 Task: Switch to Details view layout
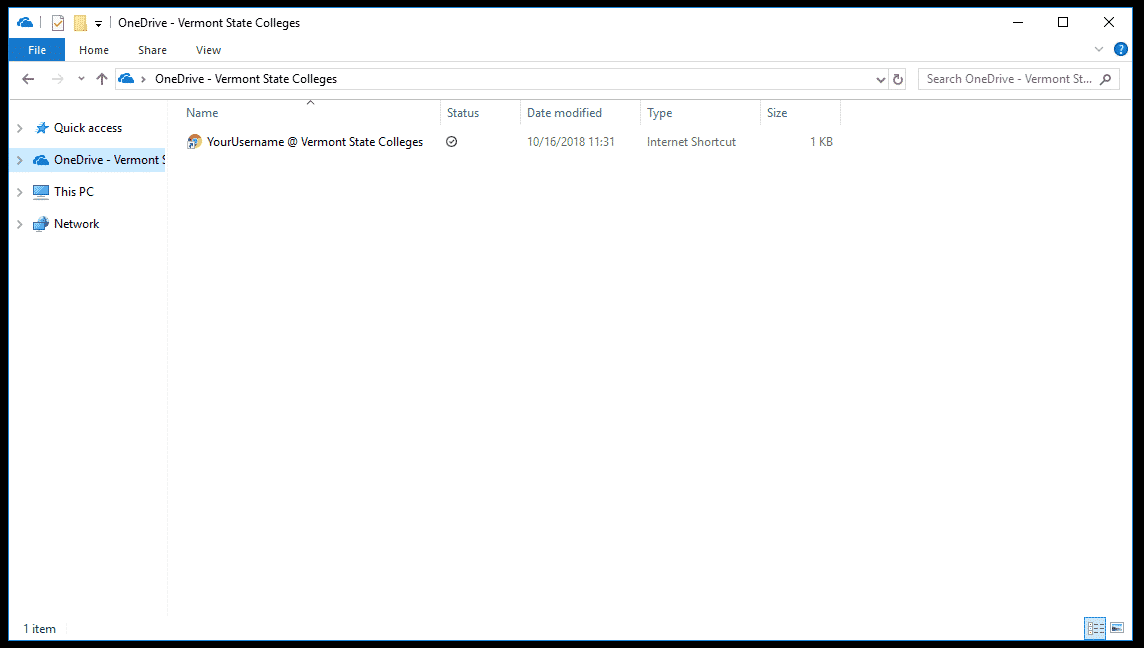click(1095, 628)
